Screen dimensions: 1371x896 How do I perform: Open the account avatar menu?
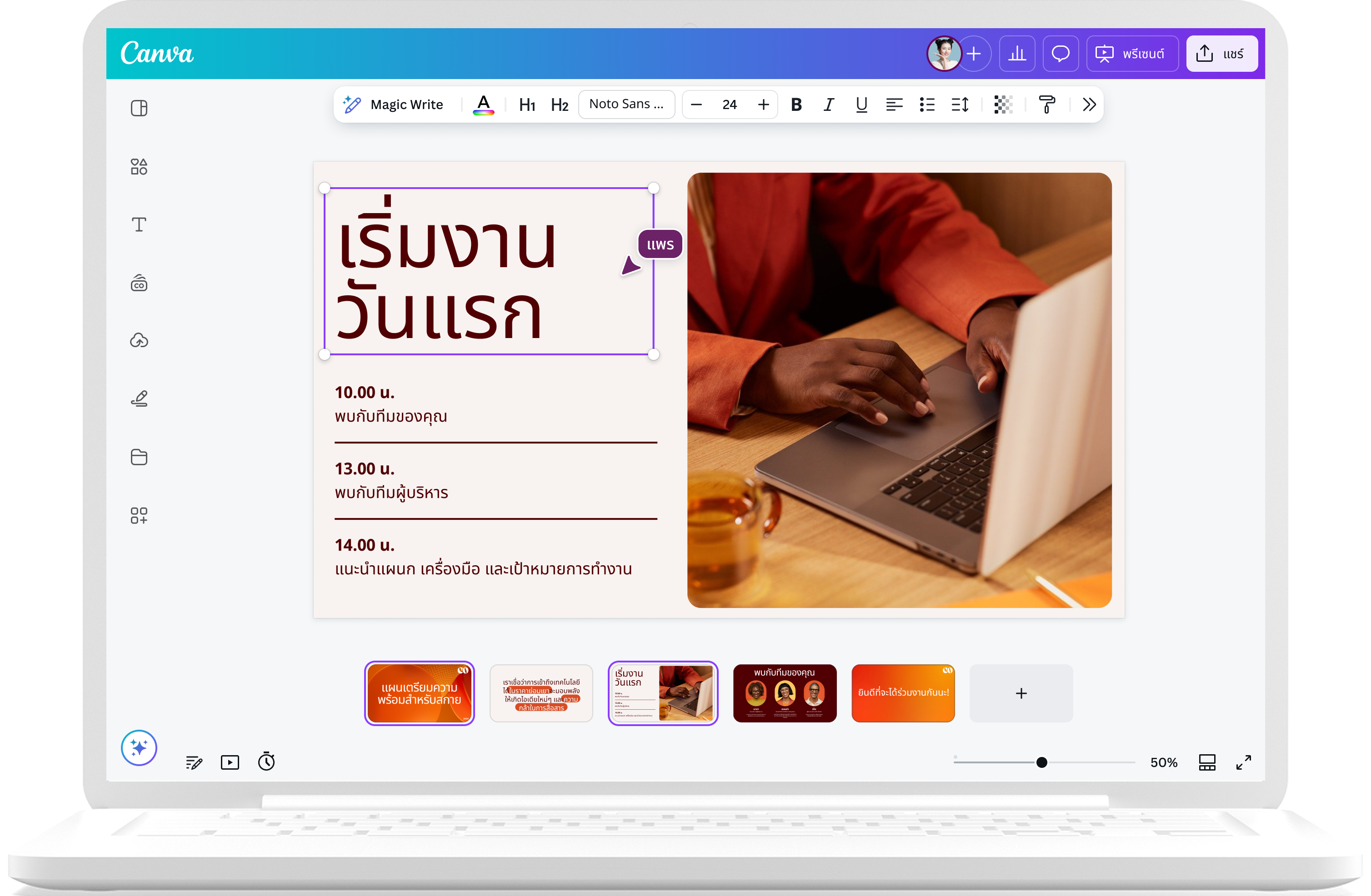pos(944,53)
